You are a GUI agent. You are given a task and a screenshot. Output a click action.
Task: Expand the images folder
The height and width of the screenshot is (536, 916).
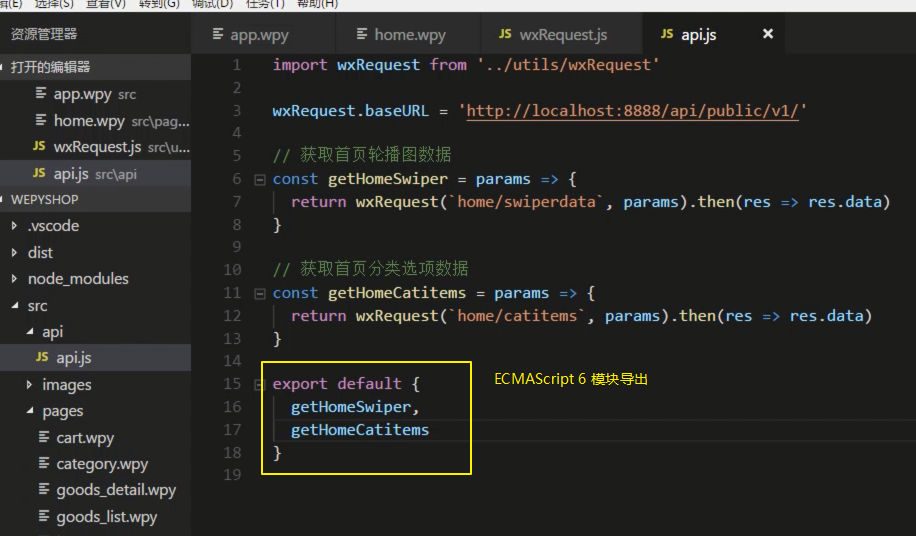pos(29,385)
